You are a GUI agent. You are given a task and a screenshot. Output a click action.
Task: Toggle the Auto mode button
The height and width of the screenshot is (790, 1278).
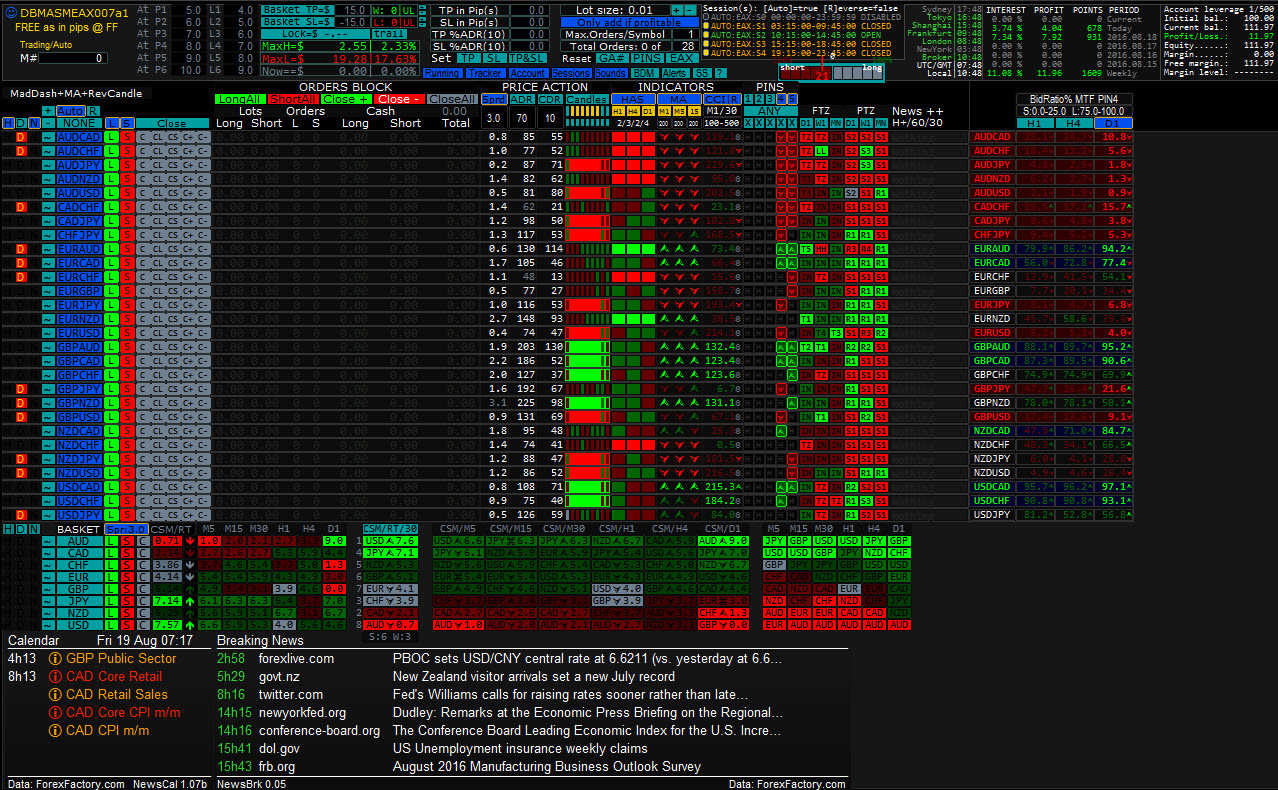70,111
